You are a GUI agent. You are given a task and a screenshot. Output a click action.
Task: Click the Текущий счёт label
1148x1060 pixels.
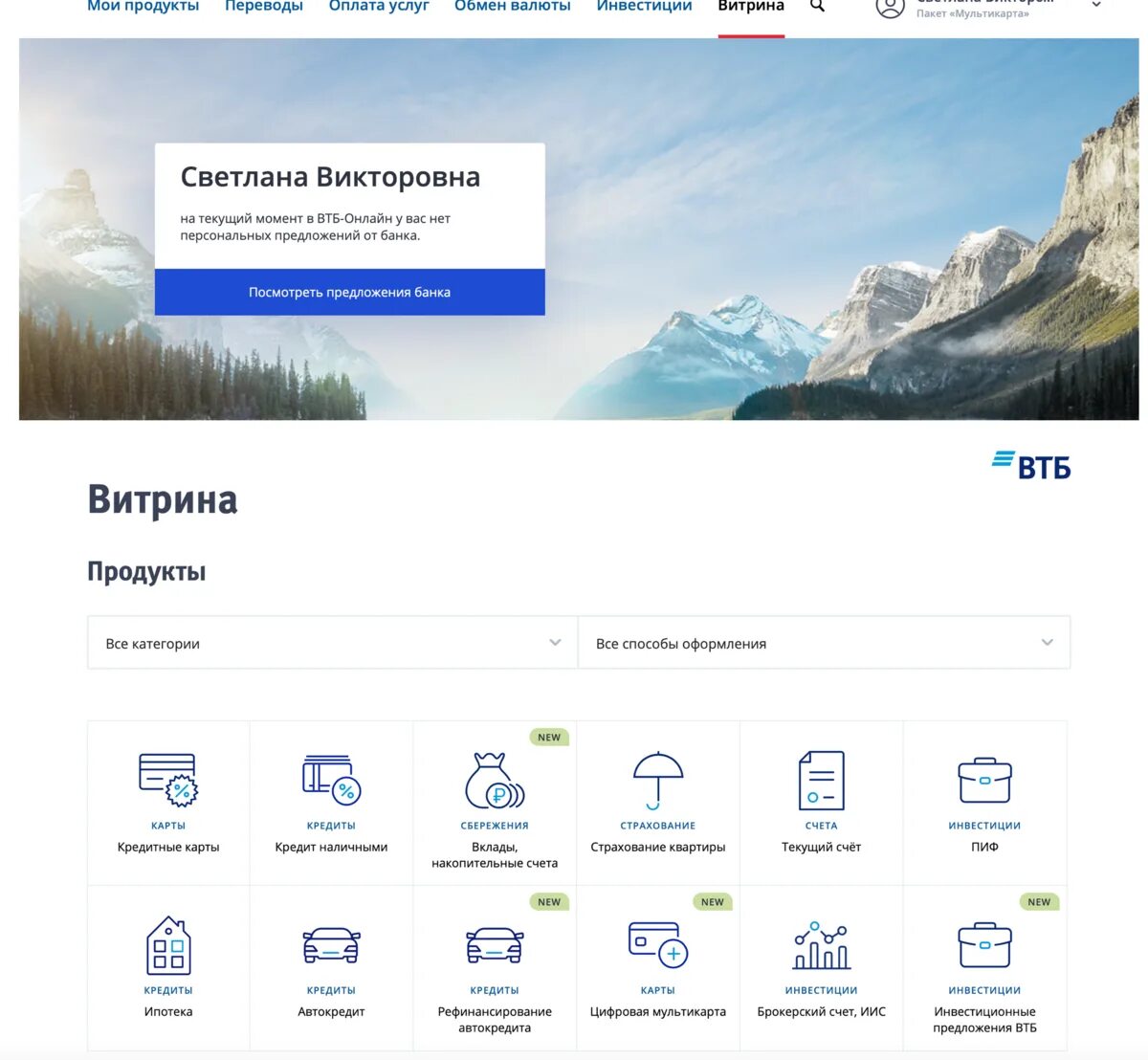tap(821, 847)
